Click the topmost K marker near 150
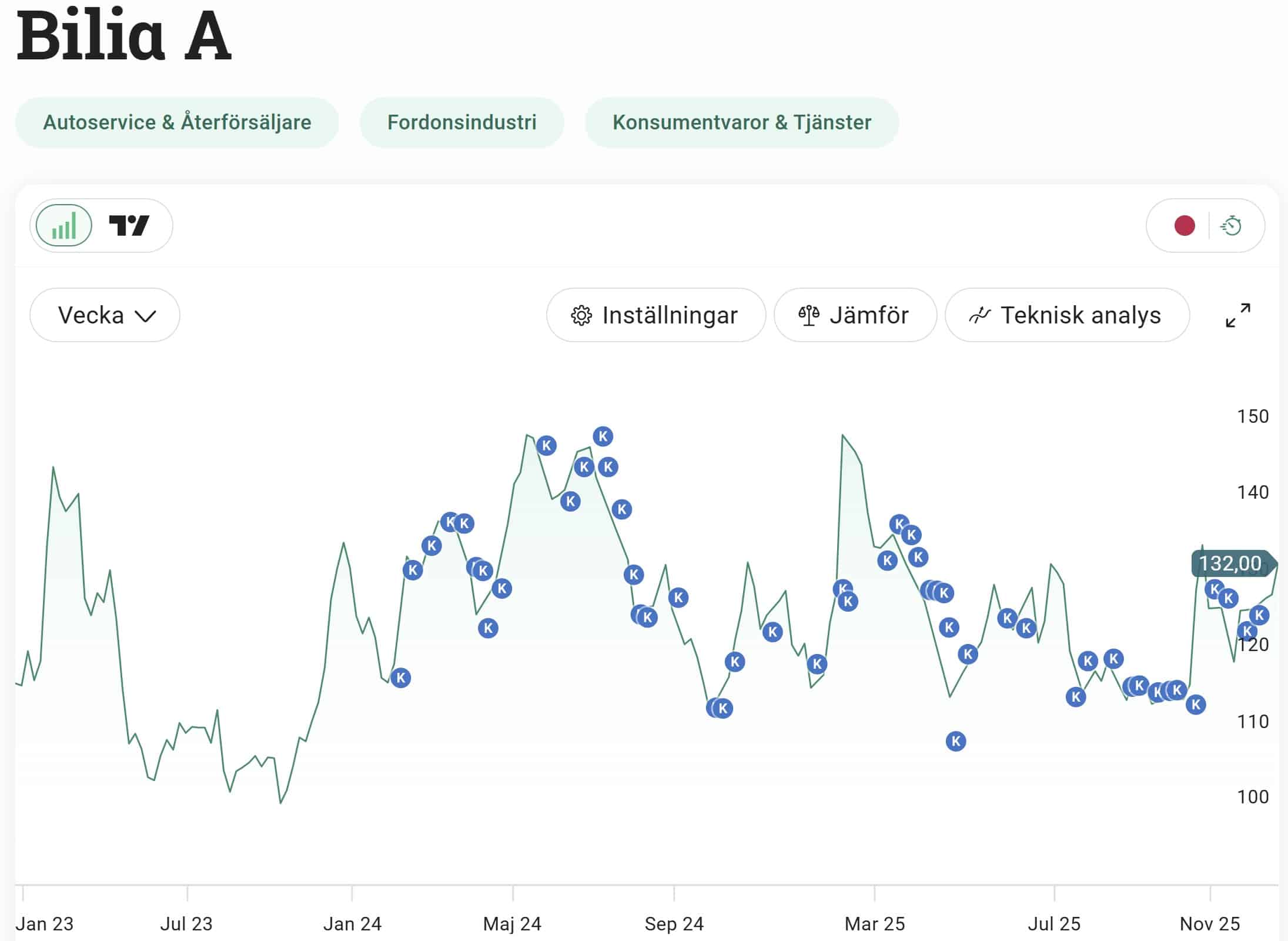Image resolution: width=1288 pixels, height=941 pixels. coord(603,436)
